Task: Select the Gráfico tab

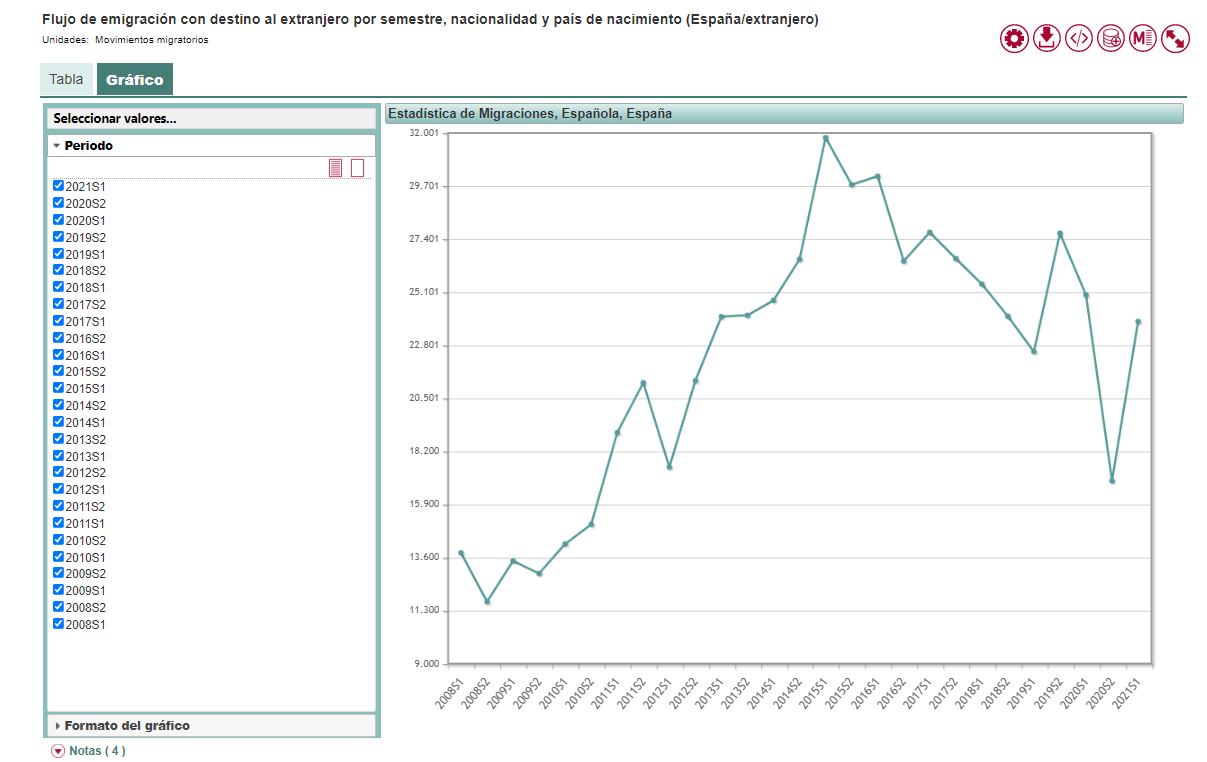Action: point(135,80)
